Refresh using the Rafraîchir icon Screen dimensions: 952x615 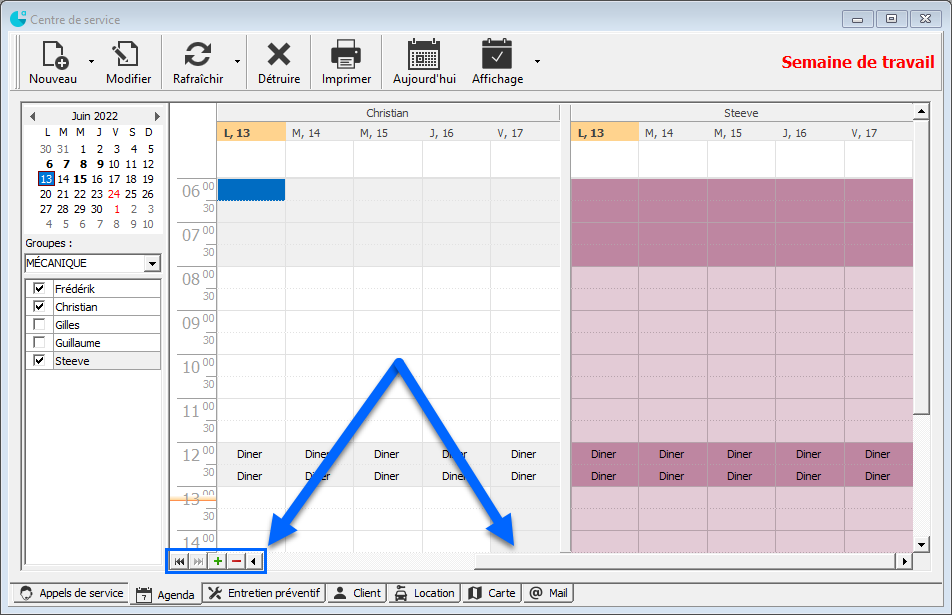(198, 55)
